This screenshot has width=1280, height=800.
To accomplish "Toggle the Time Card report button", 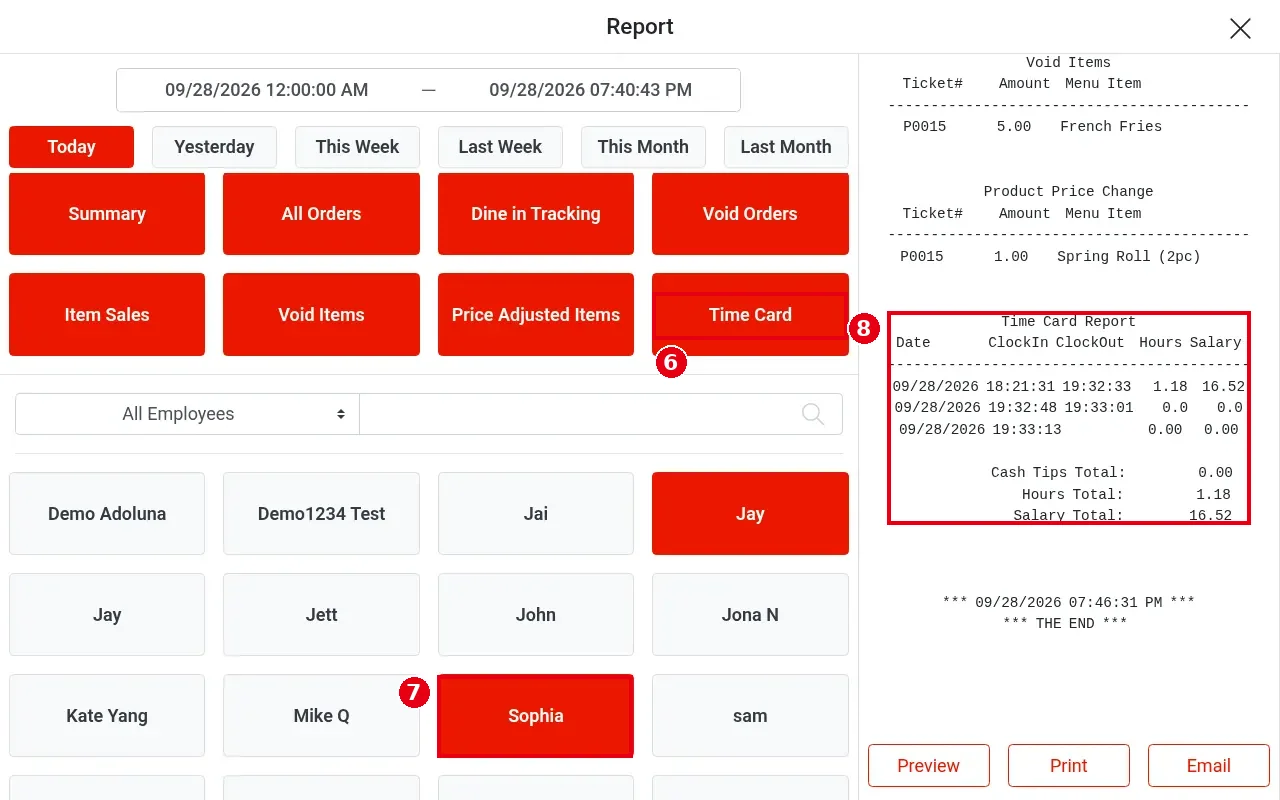I will pyautogui.click(x=750, y=315).
